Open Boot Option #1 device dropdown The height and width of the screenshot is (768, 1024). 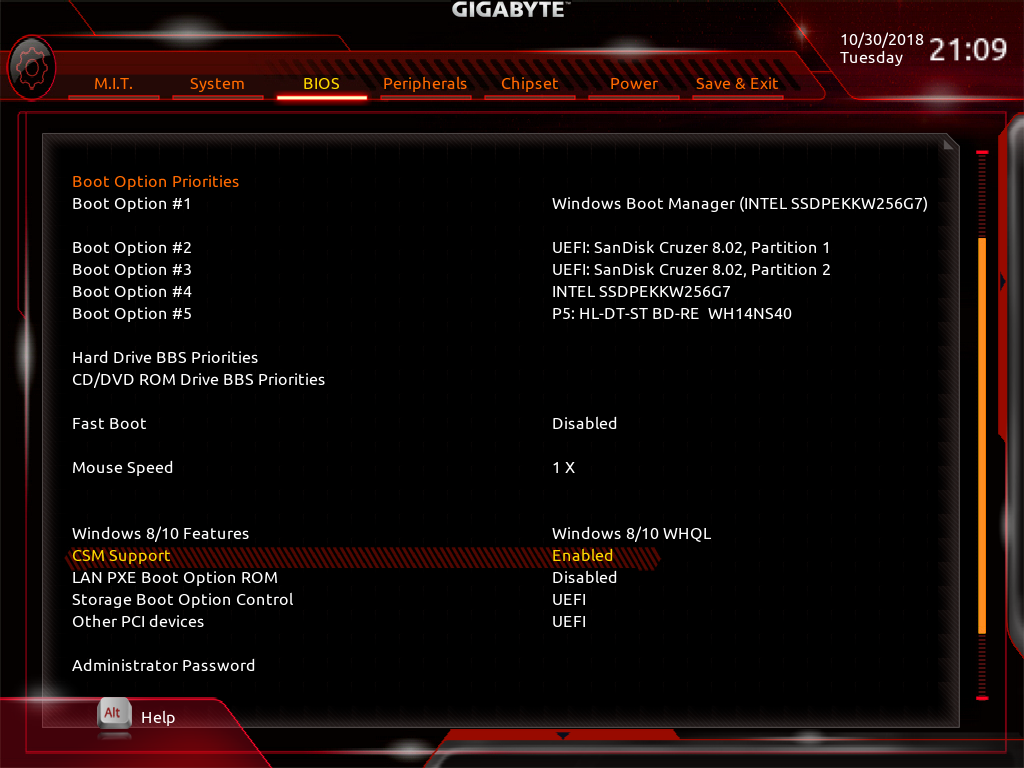point(739,204)
